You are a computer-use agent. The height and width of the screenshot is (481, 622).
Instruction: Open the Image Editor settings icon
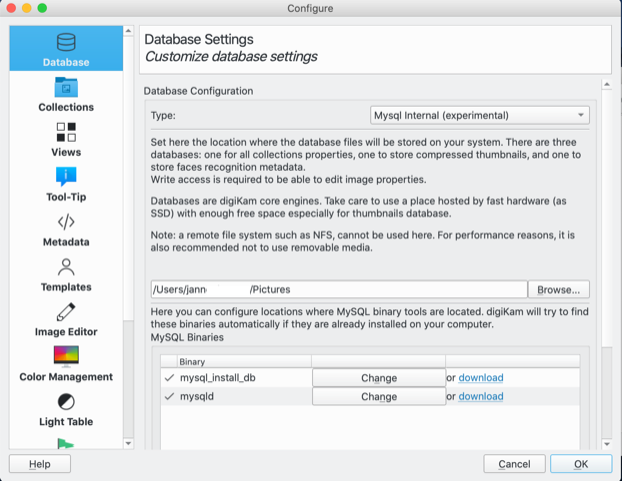tap(66, 313)
